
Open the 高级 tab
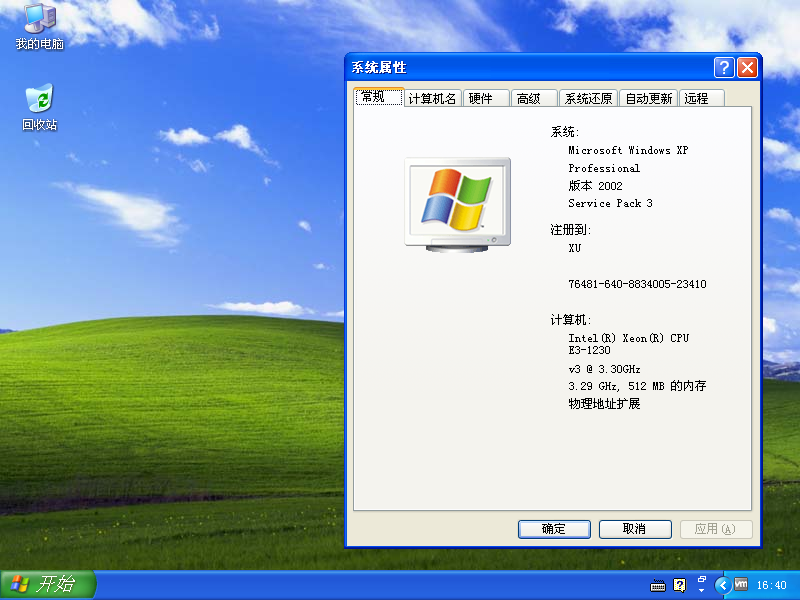click(534, 98)
